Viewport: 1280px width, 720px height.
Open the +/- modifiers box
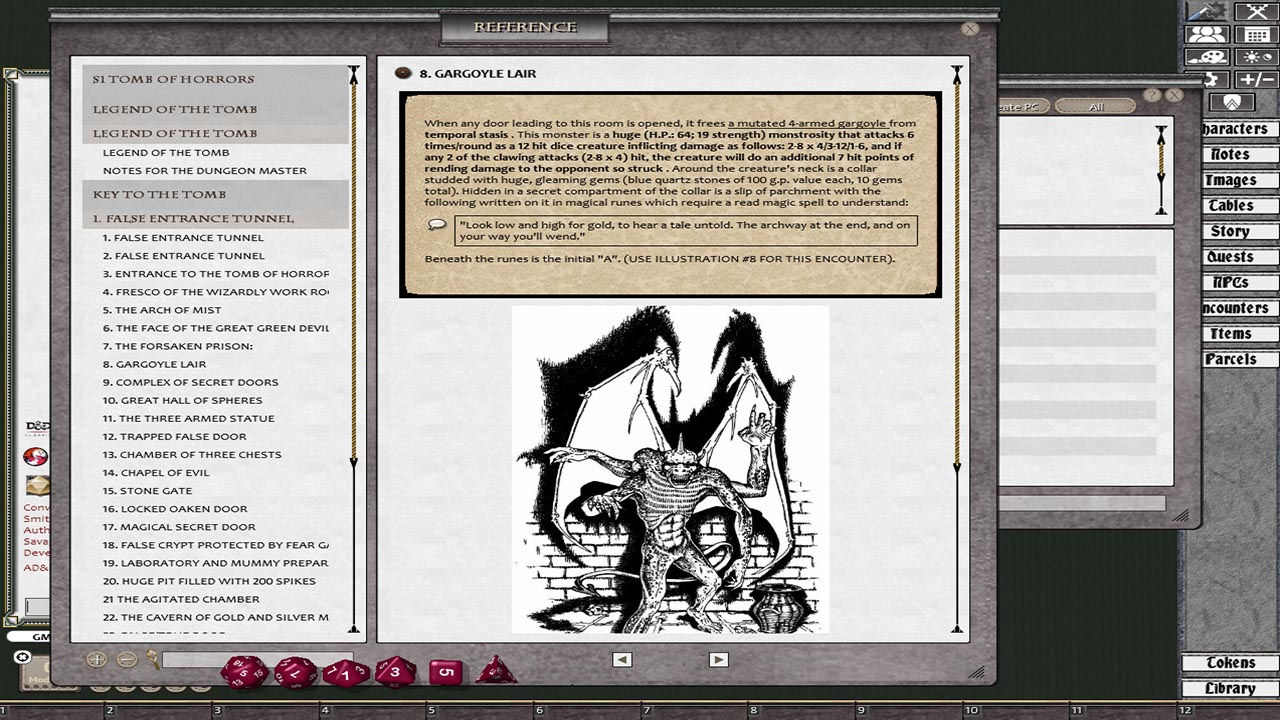(1257, 80)
